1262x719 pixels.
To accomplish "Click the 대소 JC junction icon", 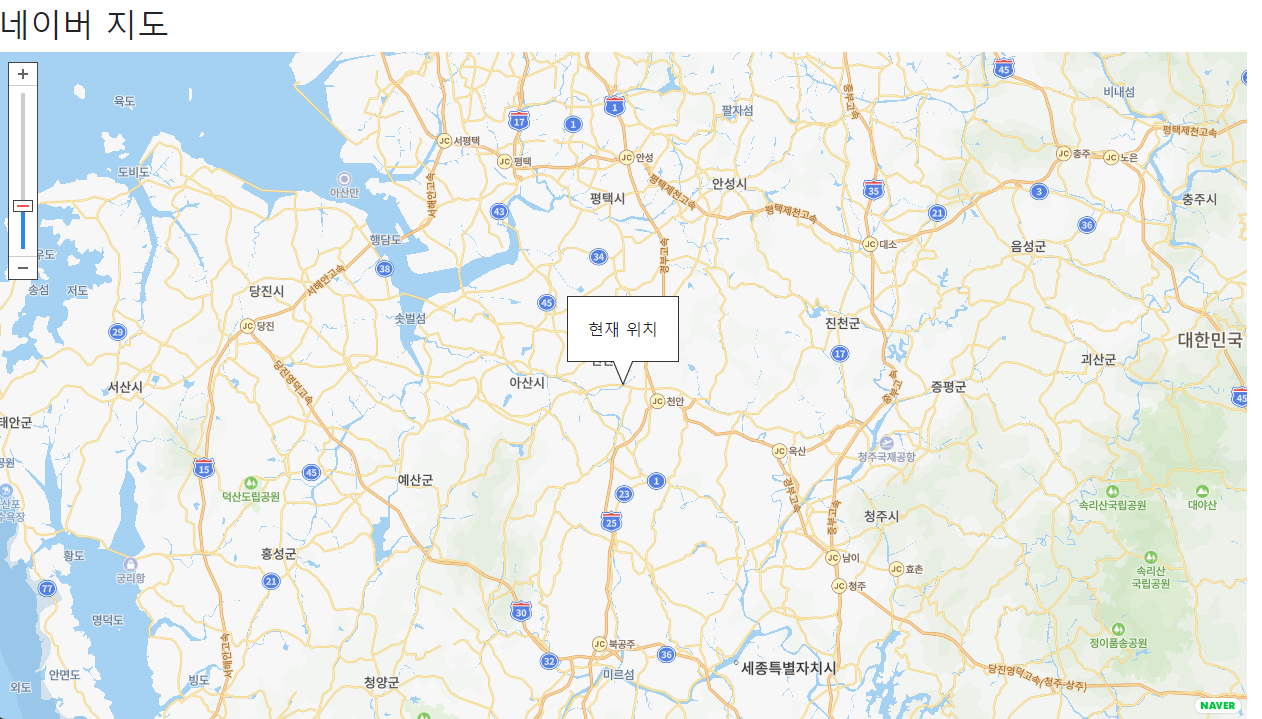I will 869,244.
